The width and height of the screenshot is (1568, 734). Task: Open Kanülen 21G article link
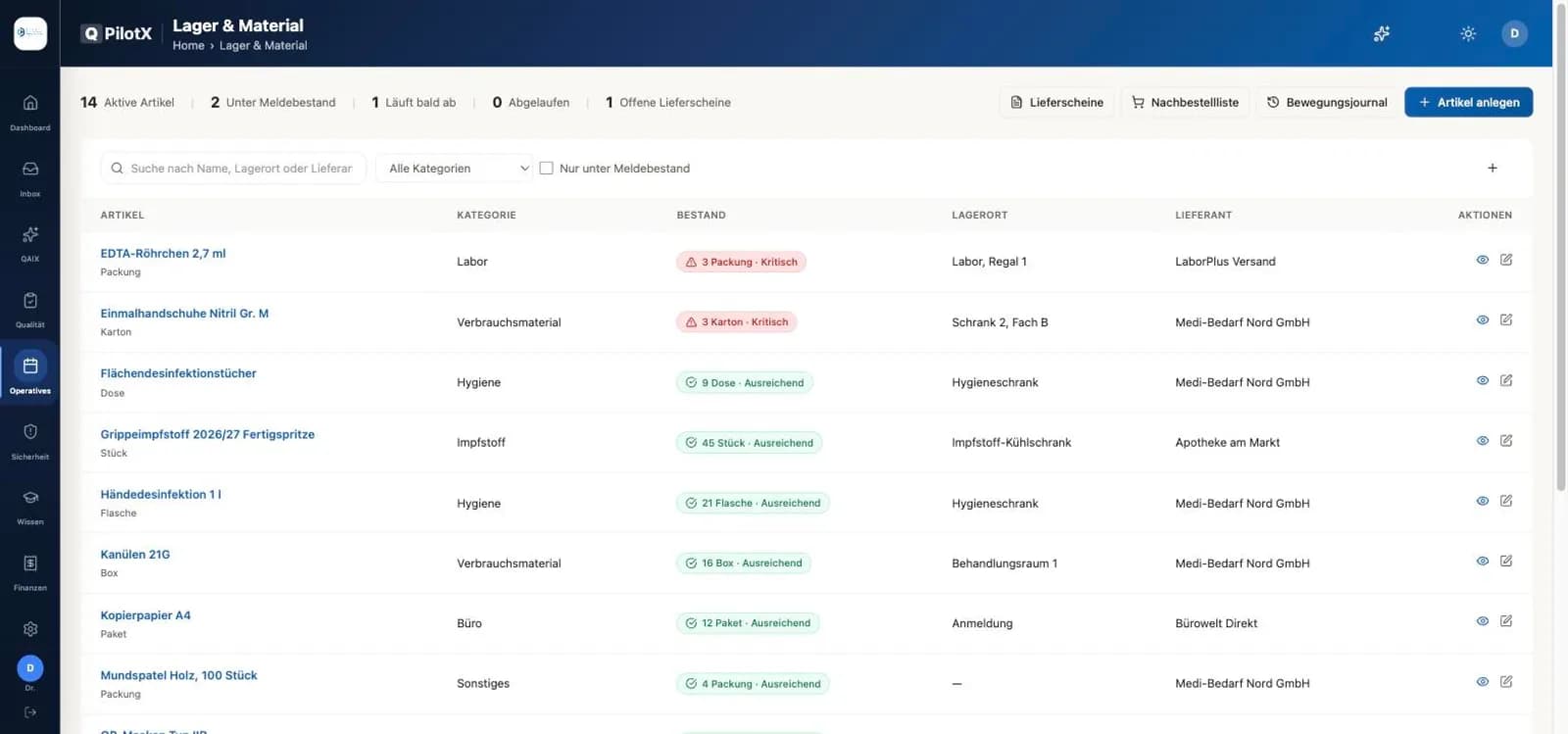[135, 555]
